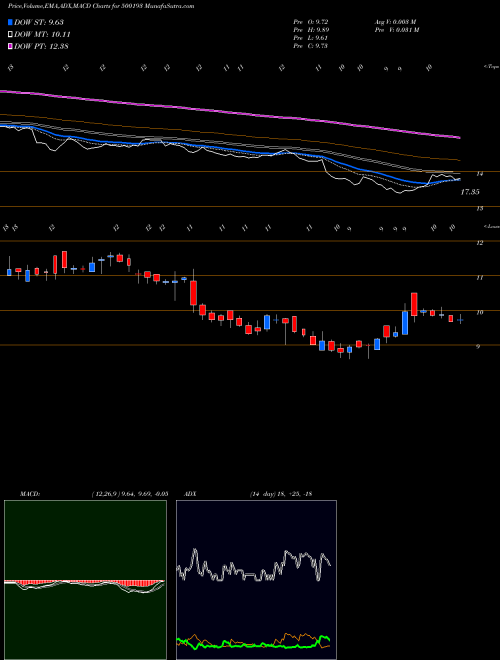Select the 'DOW ST: 9.63' legend label
Image resolution: width=500 pixels, height=660 pixels.
coord(39,22)
